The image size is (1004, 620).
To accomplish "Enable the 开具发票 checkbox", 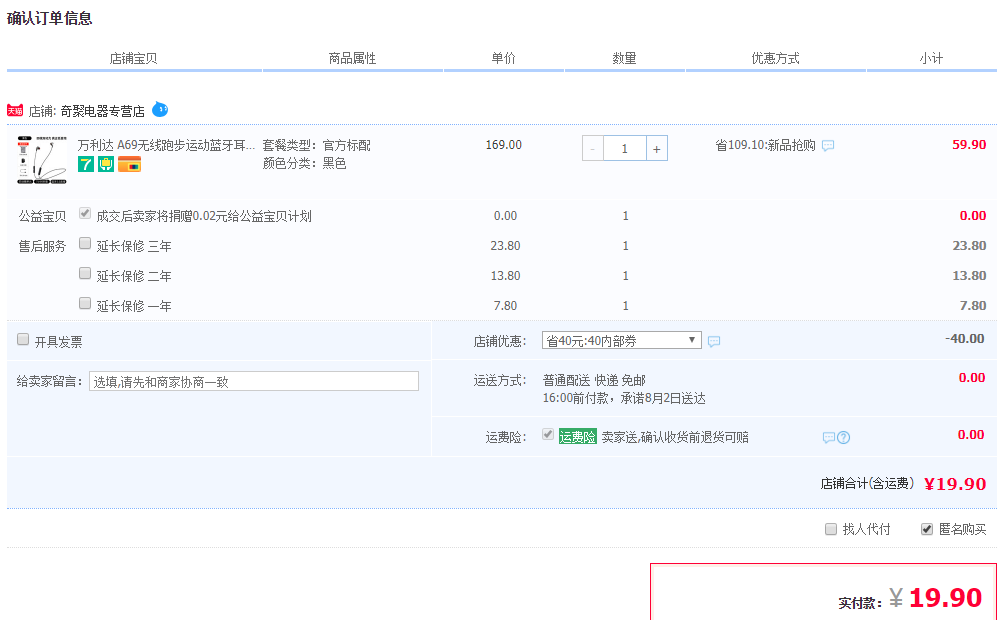I will pos(23,339).
